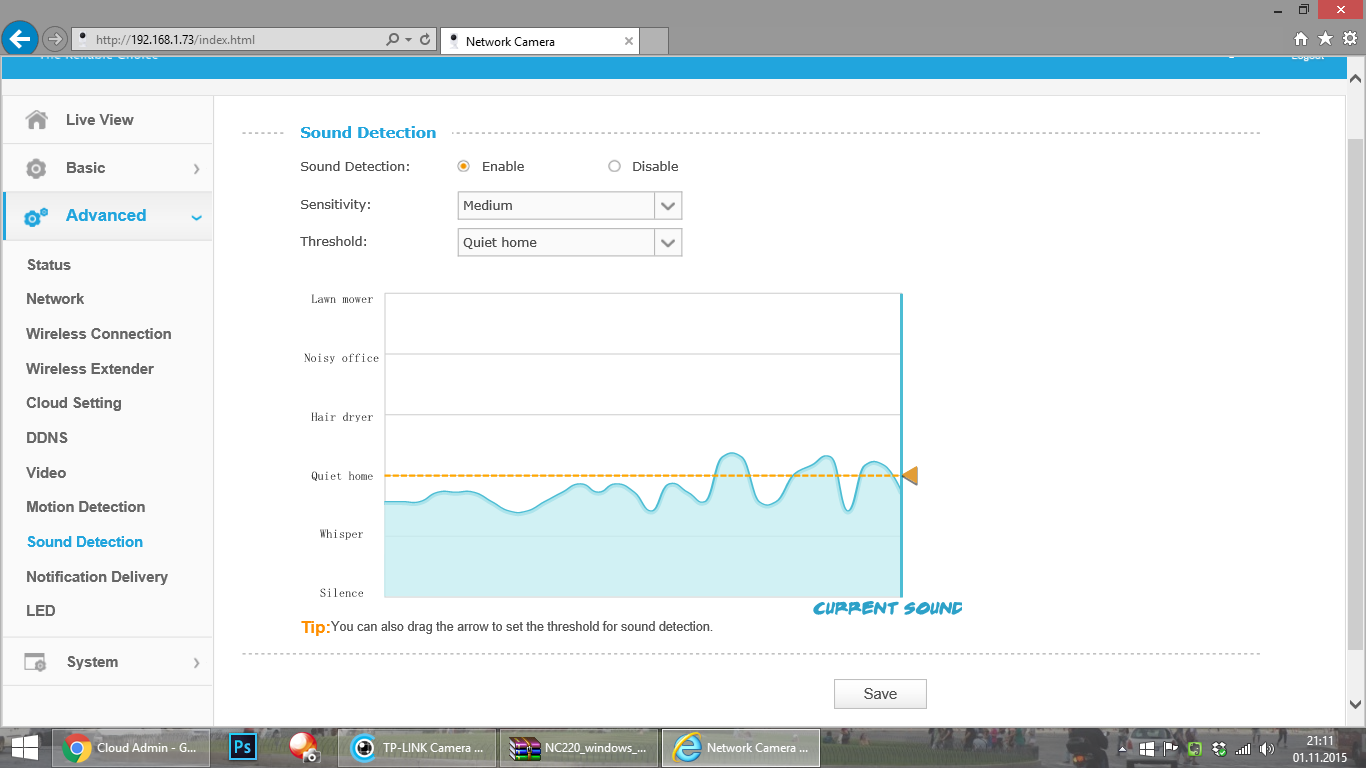The height and width of the screenshot is (768, 1366).
Task: Click the taskbar volume speaker icon
Action: 1267,748
